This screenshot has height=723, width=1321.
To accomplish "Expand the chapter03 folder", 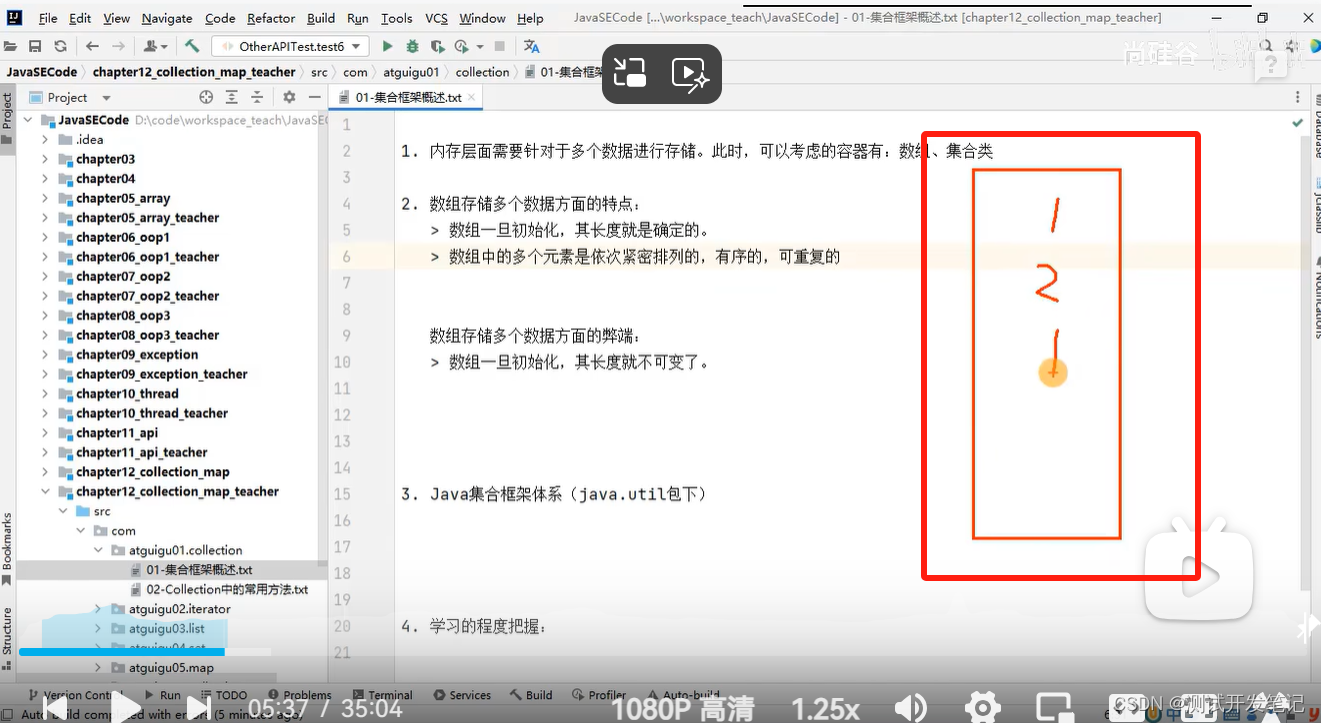I will [45, 159].
